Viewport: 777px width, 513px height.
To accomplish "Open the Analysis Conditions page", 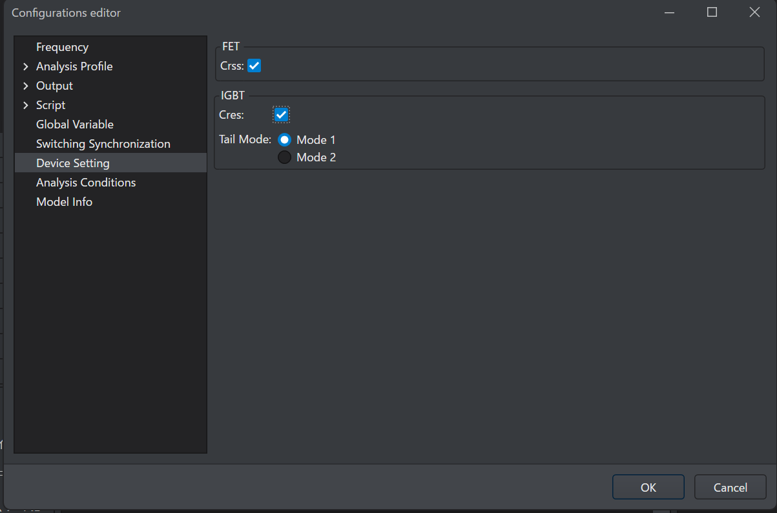I will (86, 182).
